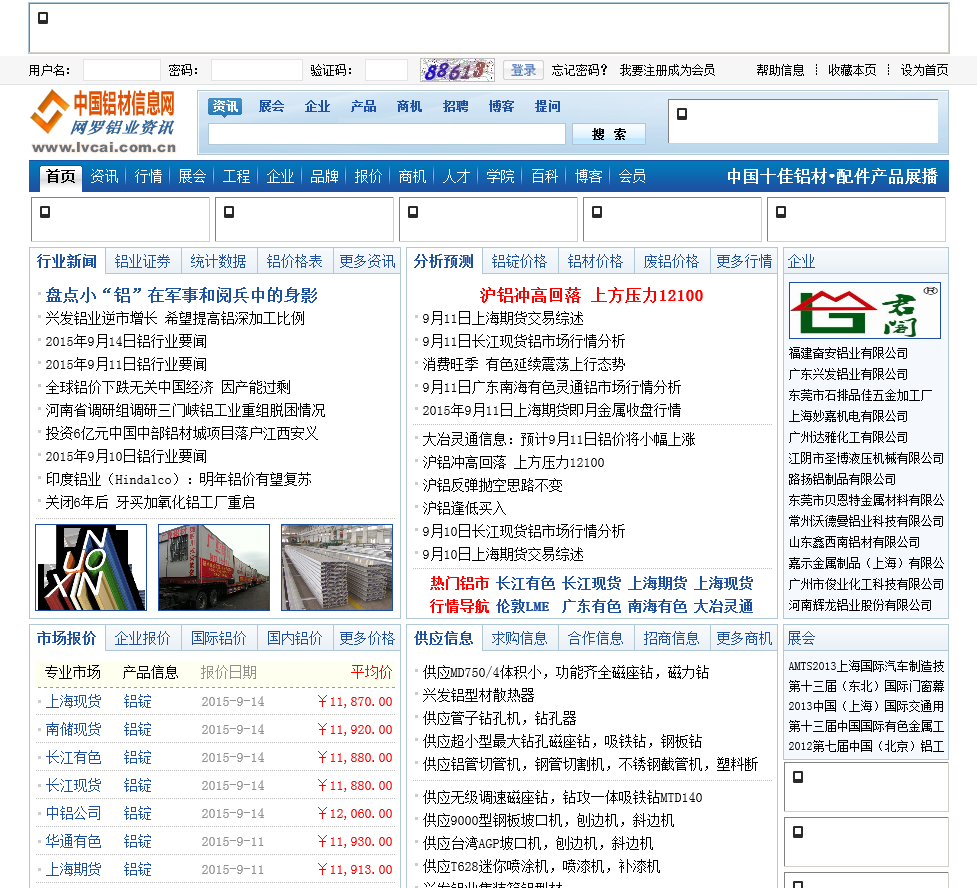The height and width of the screenshot is (888, 977).
Task: Open company 山东鑫西南铝材有限公司
Action: click(x=854, y=542)
